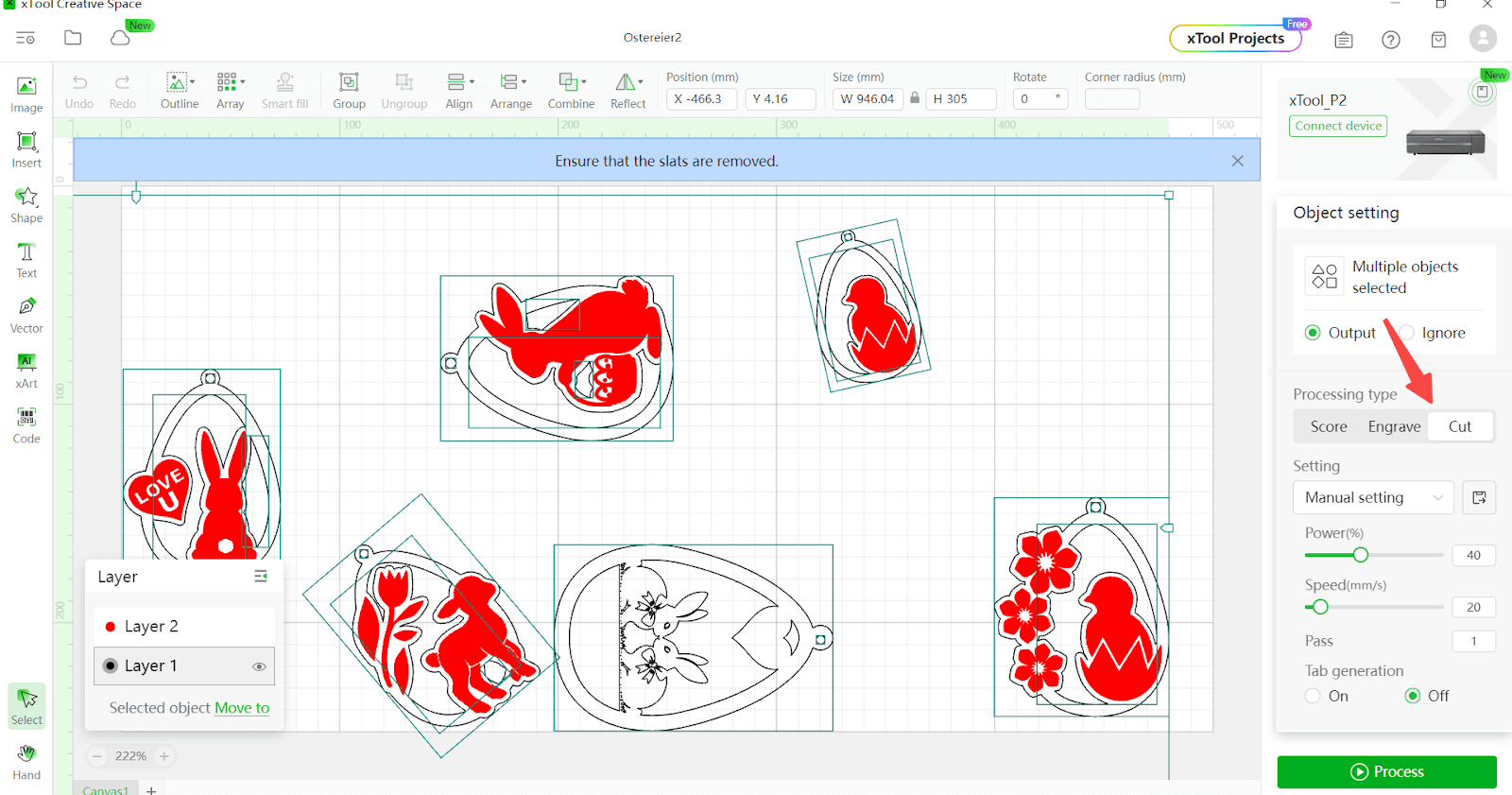Viewport: 1512px width, 795px height.
Task: Click the Connect device button
Action: click(x=1338, y=126)
